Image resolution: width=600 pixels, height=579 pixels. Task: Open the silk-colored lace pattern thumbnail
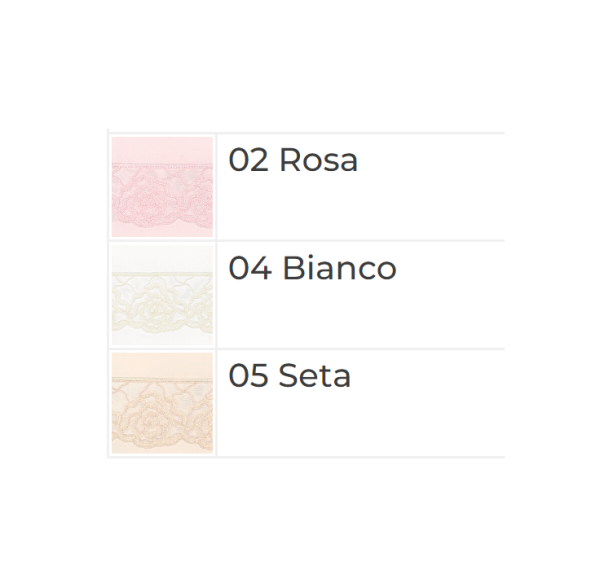162,403
